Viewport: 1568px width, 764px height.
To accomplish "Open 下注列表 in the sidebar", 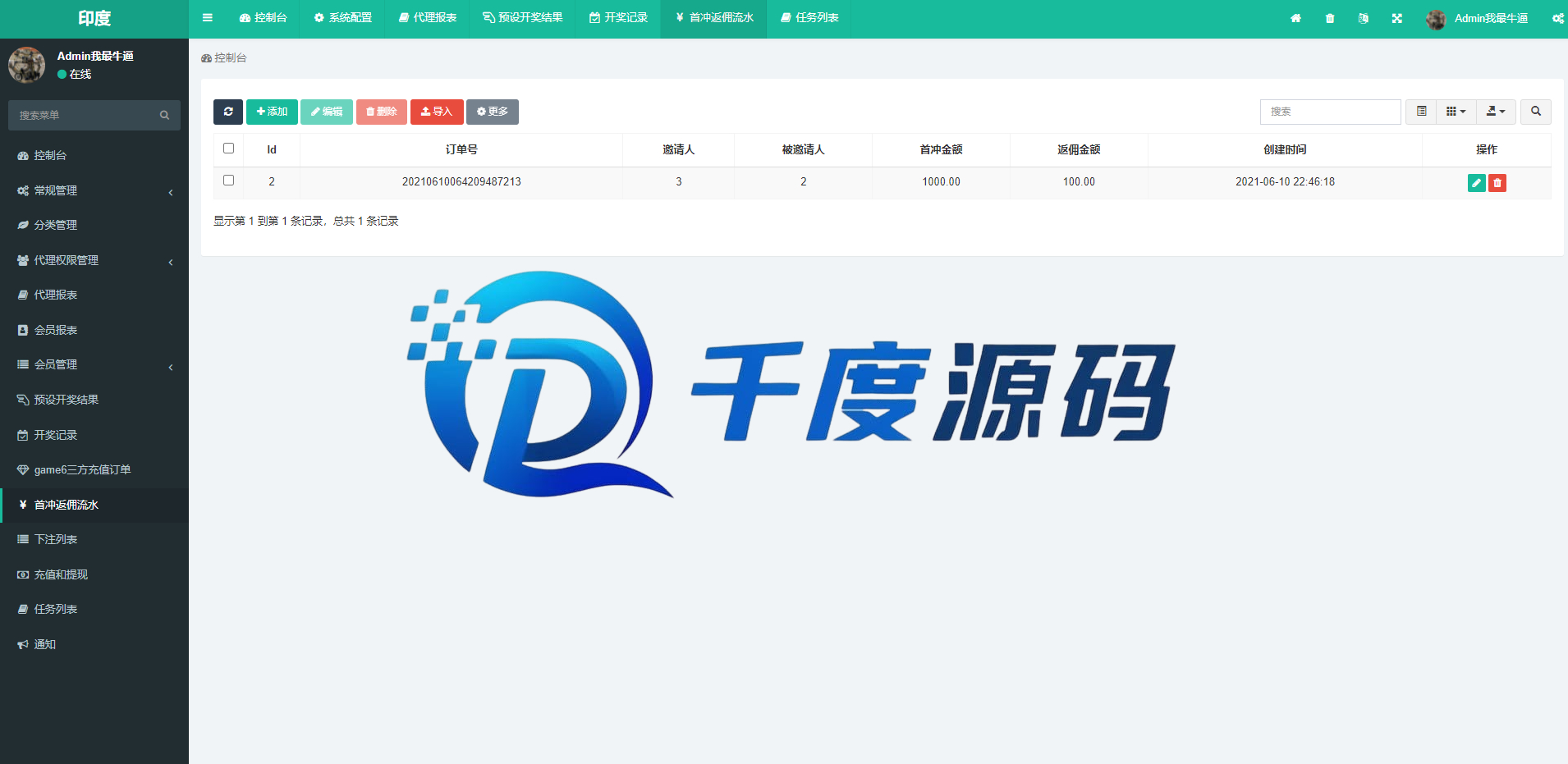I will tap(94, 539).
